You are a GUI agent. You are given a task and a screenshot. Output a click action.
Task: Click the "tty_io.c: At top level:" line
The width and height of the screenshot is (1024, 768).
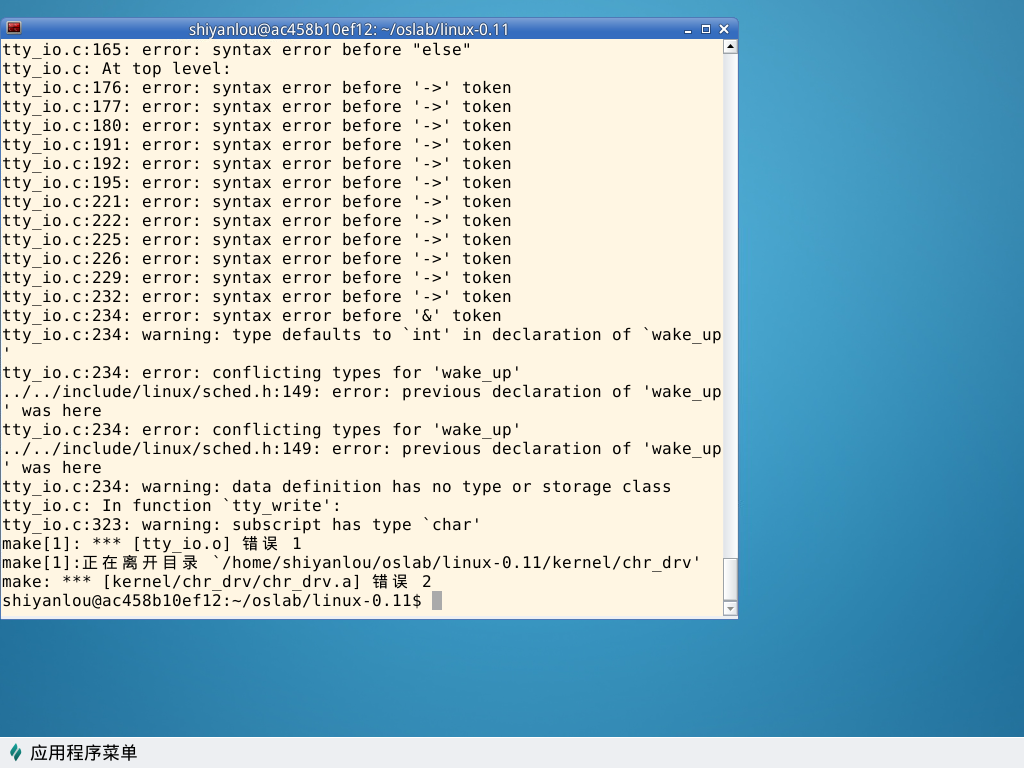tap(116, 69)
